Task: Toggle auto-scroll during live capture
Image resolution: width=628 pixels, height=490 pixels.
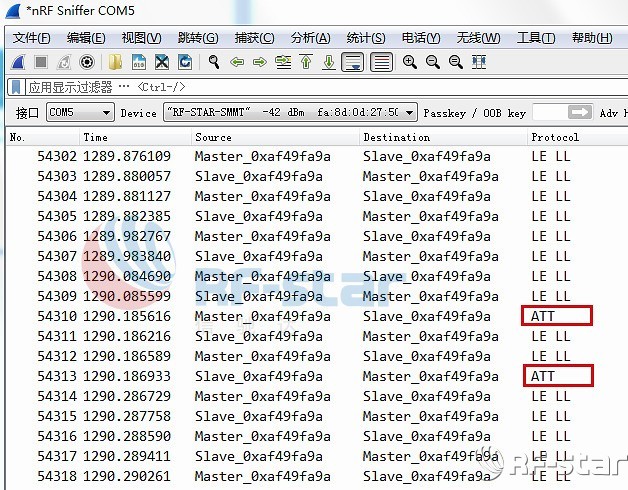Action: (x=352, y=62)
